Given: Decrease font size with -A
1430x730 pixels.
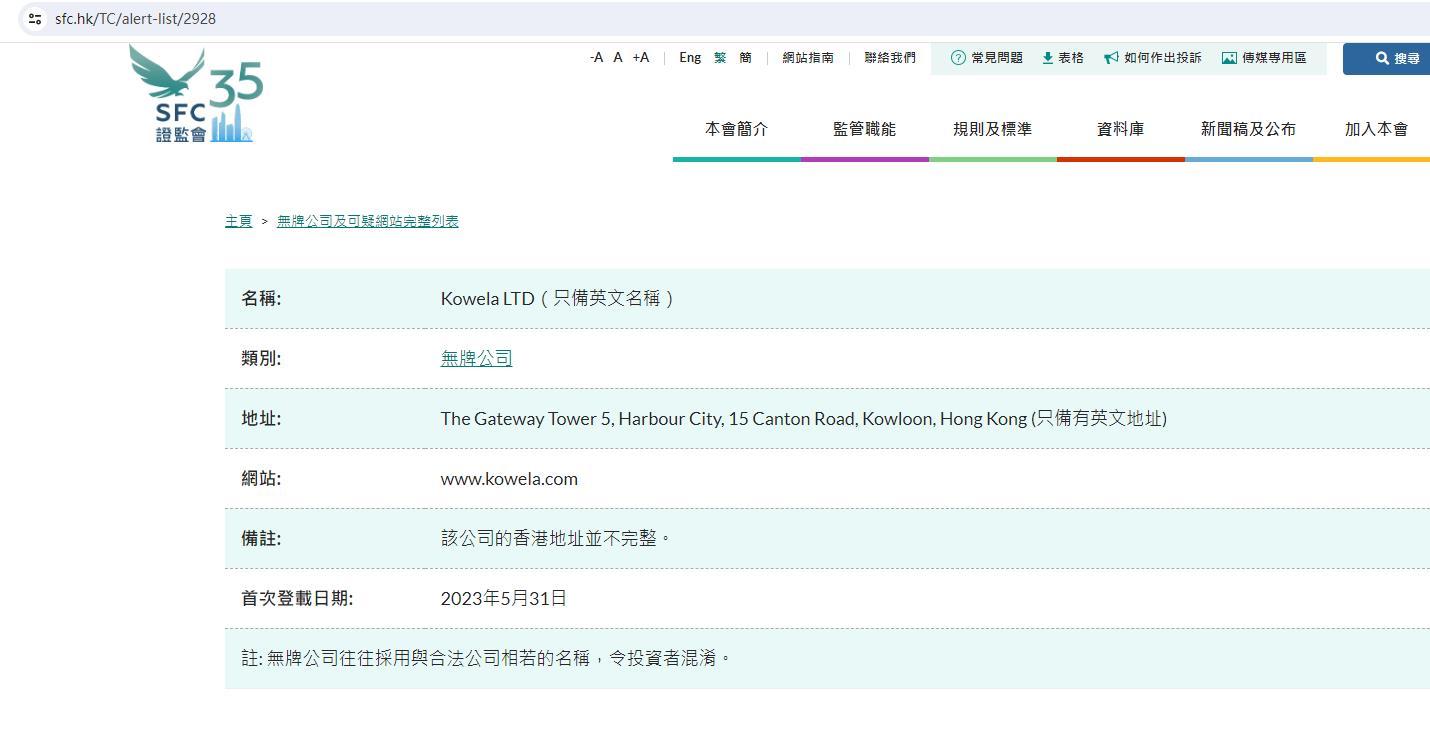Looking at the screenshot, I should [x=596, y=58].
